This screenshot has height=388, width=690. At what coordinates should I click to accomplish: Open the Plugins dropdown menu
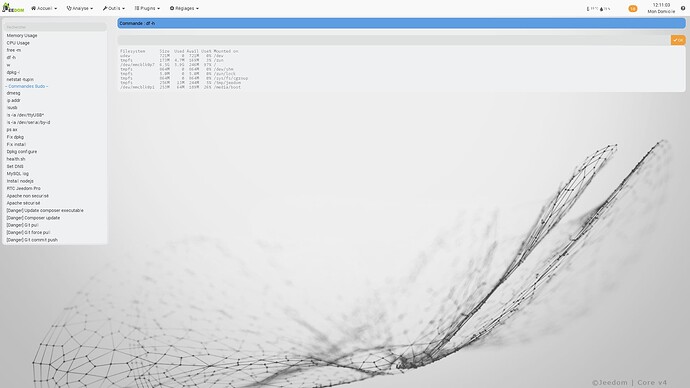[x=147, y=8]
